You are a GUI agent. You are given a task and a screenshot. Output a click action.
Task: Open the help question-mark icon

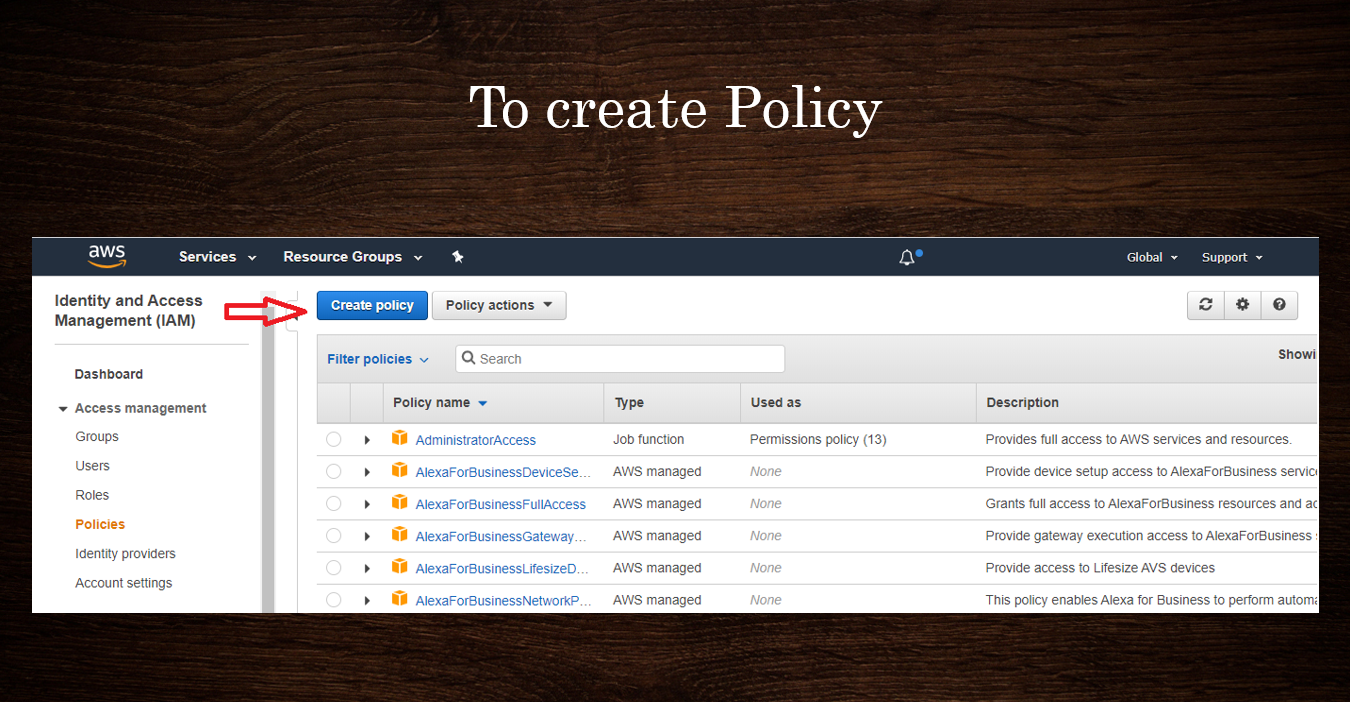point(1279,305)
